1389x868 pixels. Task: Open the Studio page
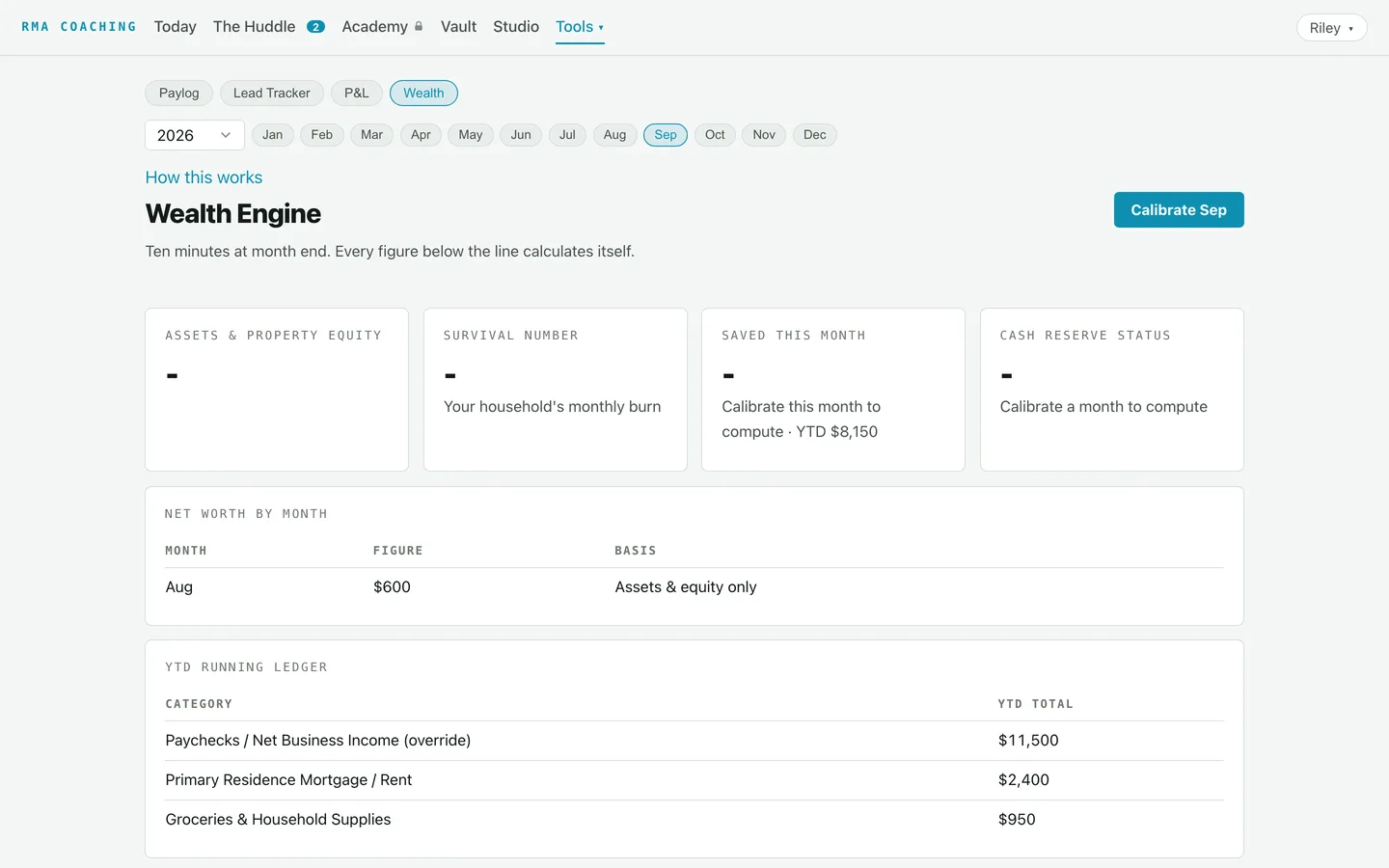[516, 27]
